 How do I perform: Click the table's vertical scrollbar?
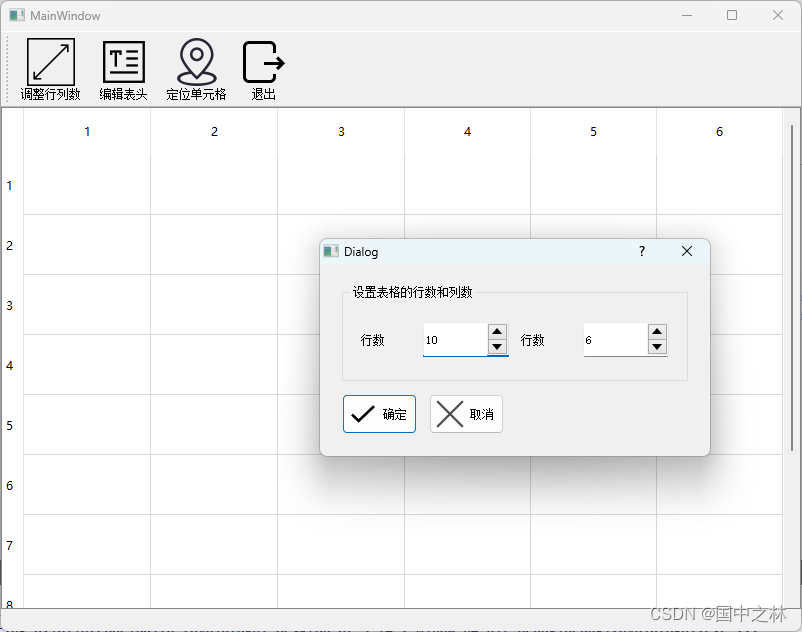pos(792,287)
